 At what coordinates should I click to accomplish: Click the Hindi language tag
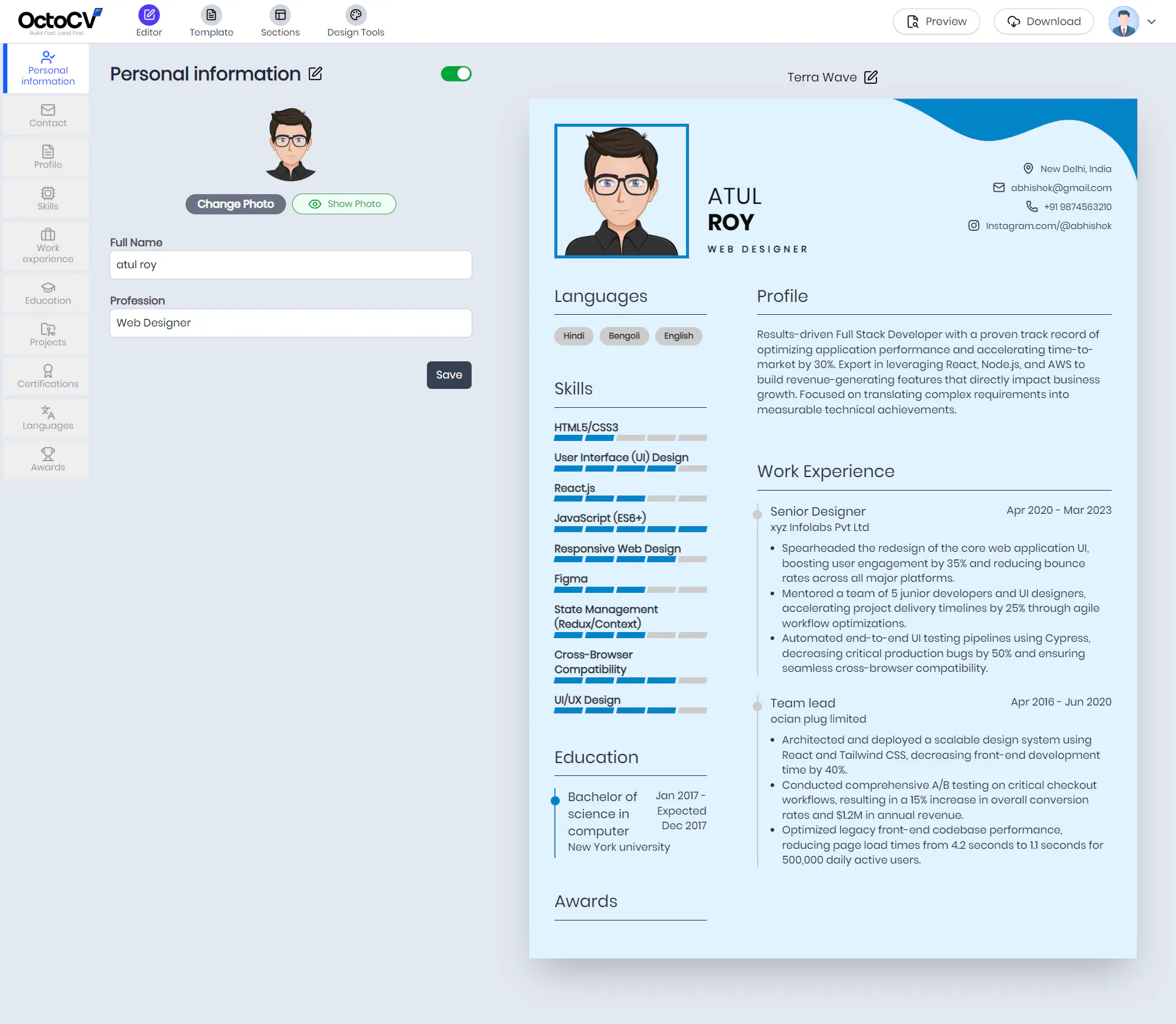574,336
